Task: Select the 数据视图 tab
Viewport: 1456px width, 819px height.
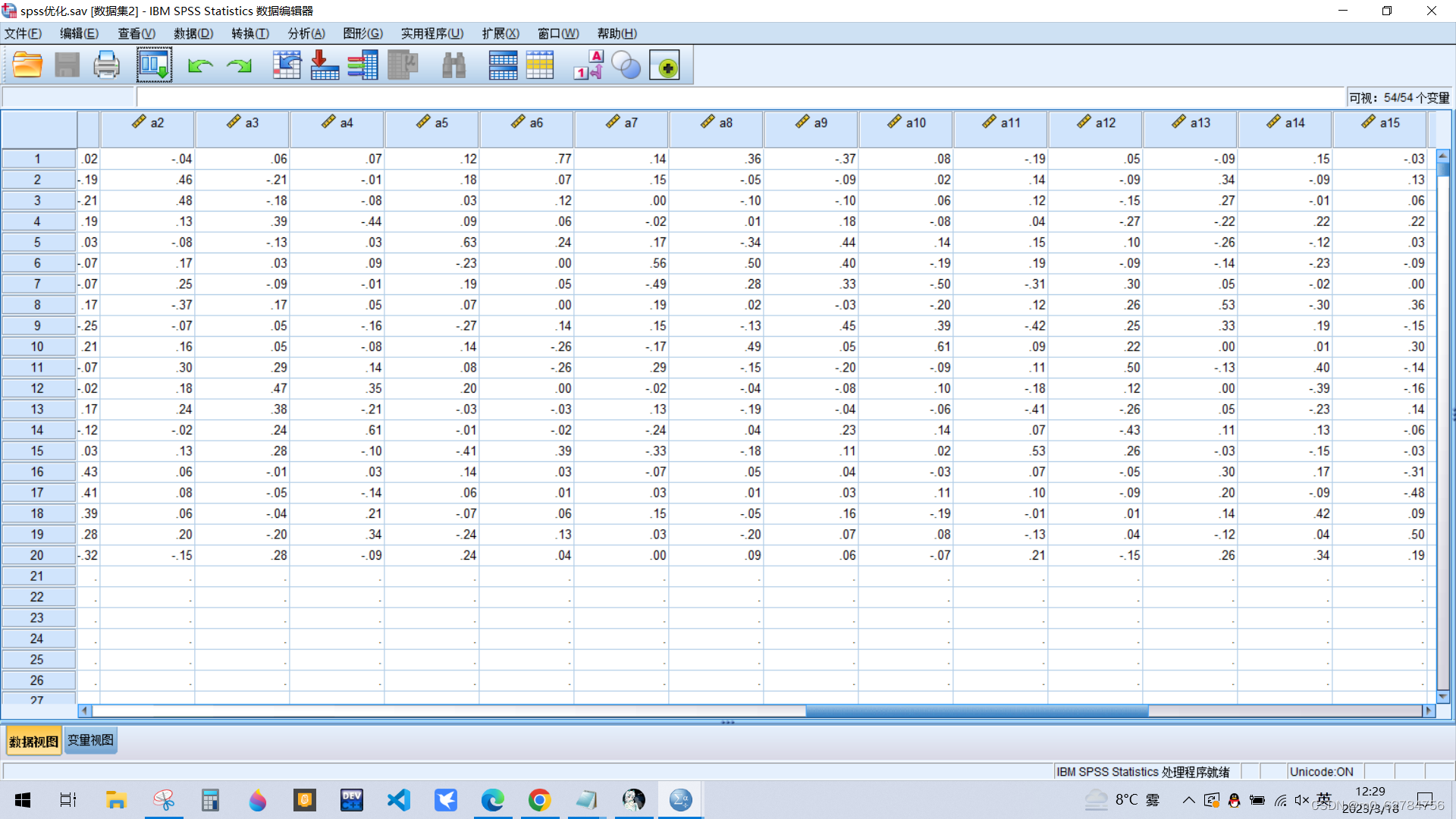Action: tap(33, 741)
